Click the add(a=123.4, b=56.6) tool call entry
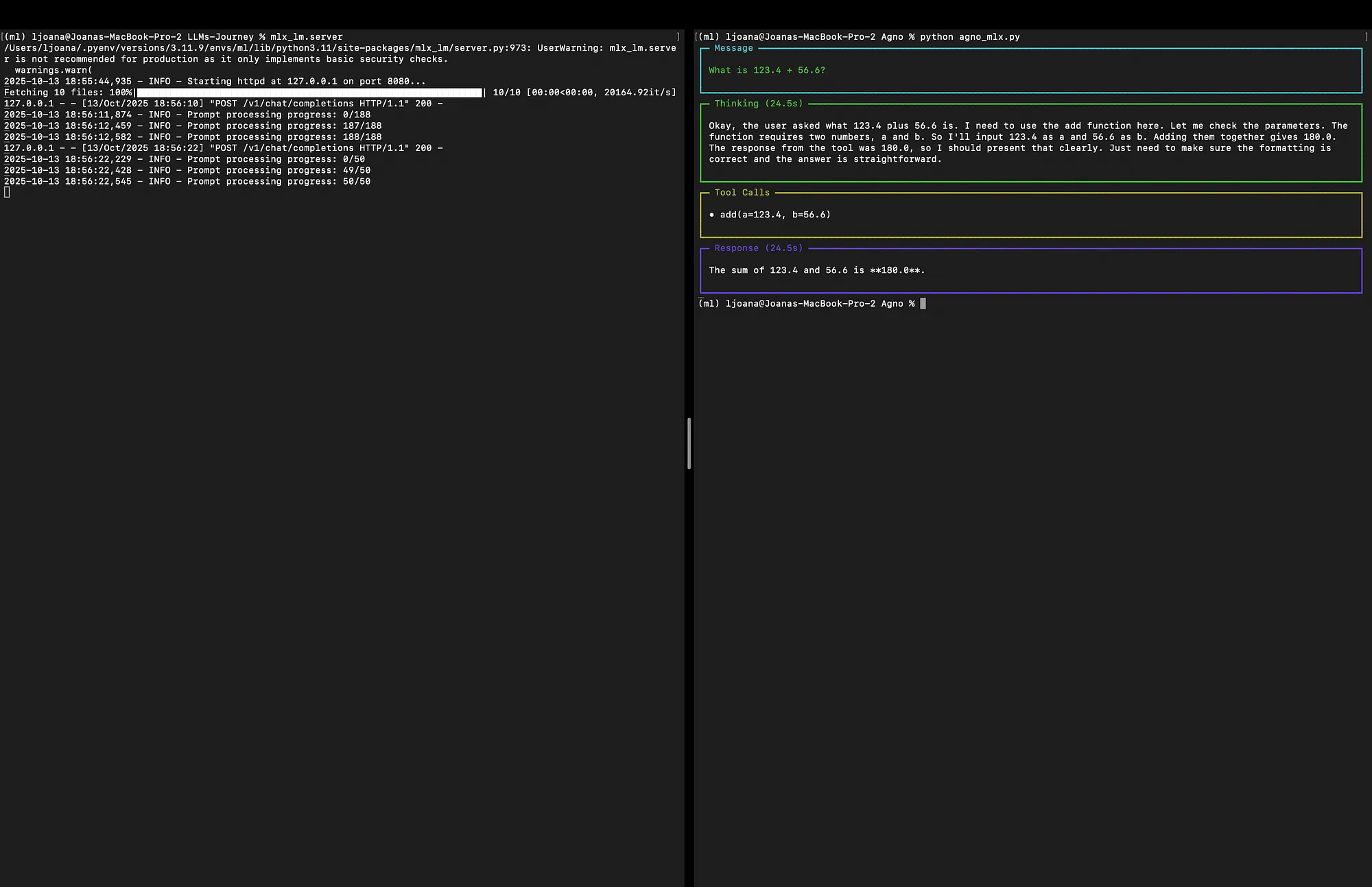 pos(774,215)
